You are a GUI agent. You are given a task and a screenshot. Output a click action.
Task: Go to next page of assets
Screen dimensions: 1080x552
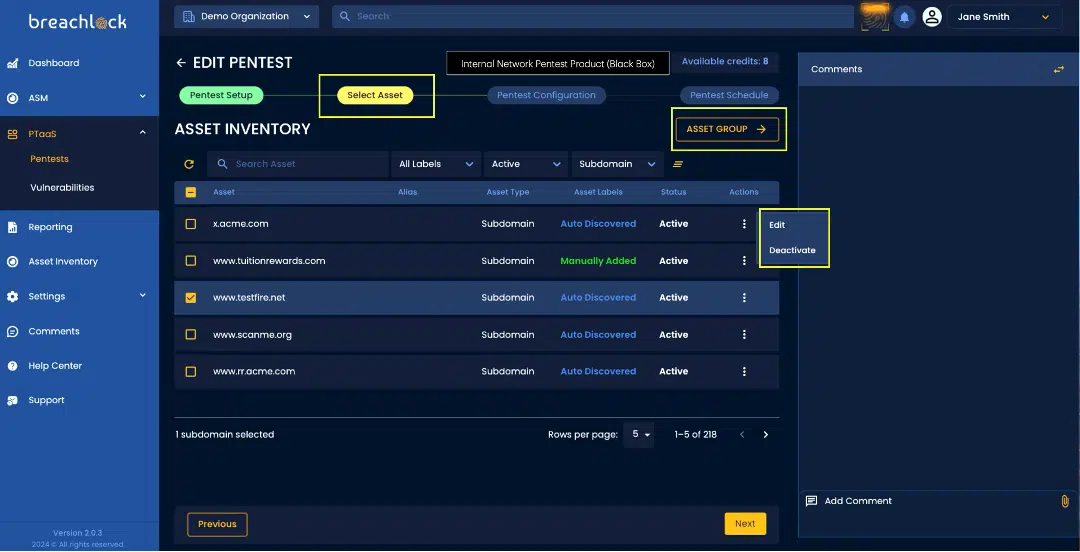pos(766,435)
